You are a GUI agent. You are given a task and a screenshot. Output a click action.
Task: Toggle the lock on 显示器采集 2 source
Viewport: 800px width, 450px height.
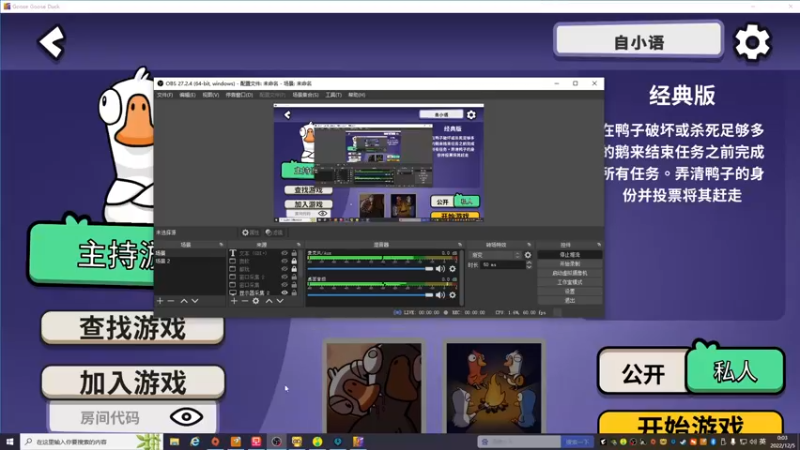click(x=294, y=293)
